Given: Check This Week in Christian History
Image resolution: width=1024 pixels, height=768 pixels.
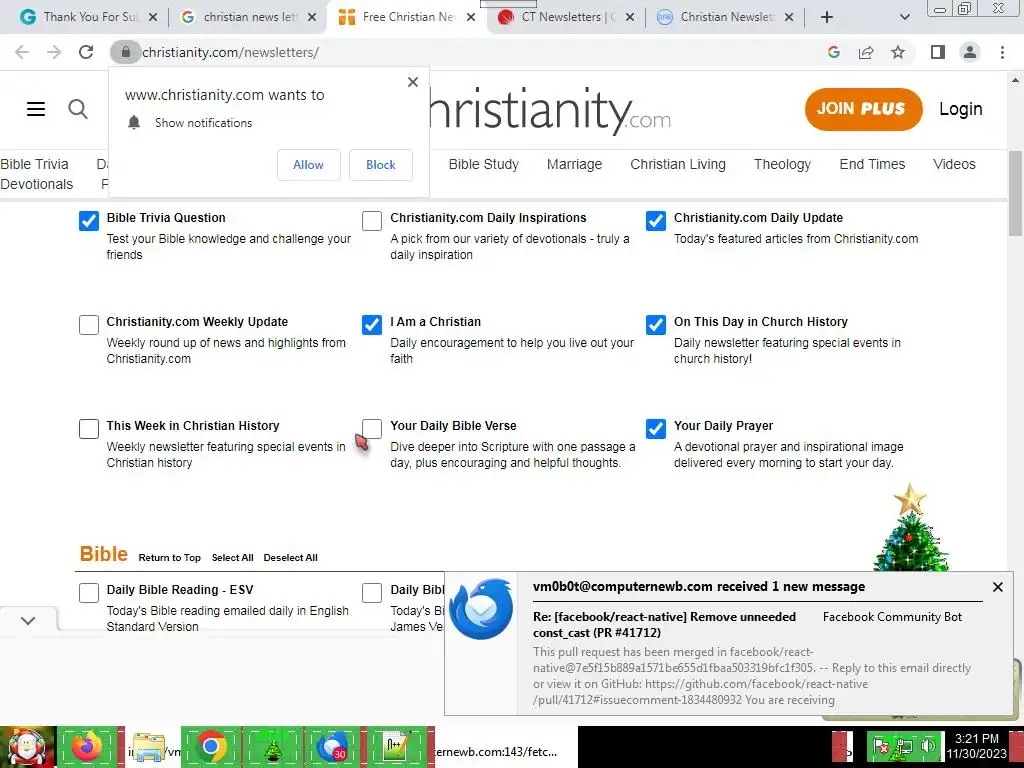Looking at the screenshot, I should click(x=89, y=428).
